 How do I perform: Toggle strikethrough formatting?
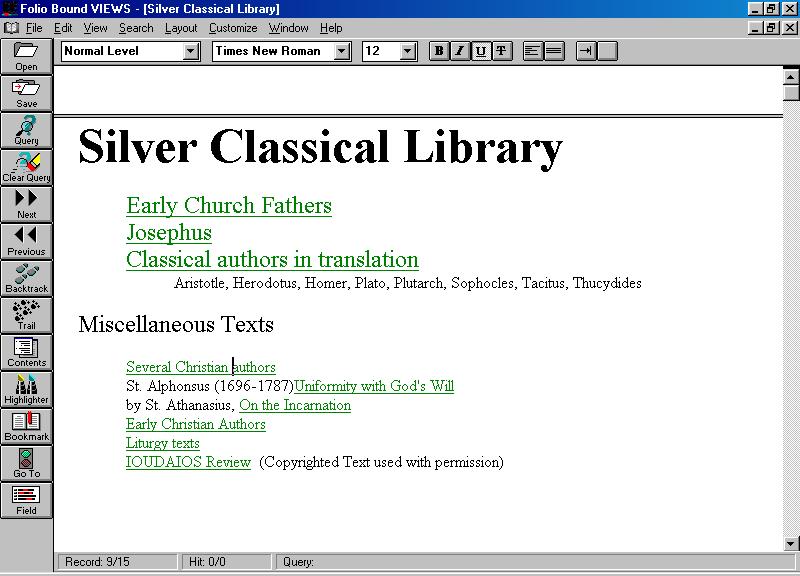502,51
